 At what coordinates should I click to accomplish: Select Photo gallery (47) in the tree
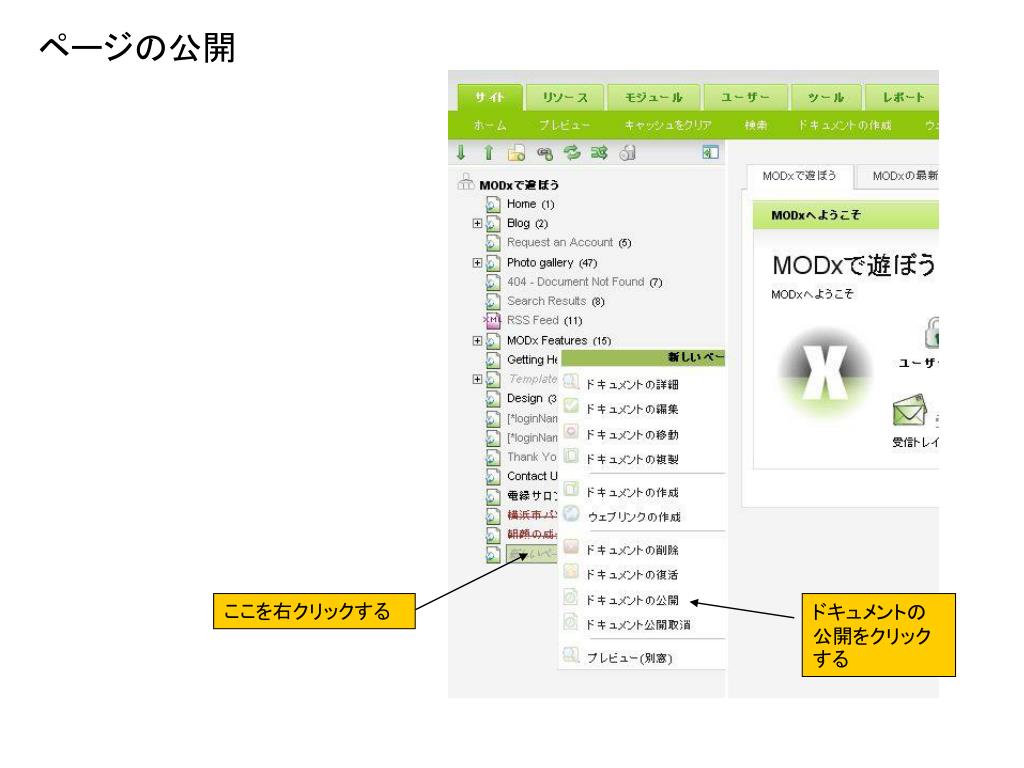pos(552,263)
